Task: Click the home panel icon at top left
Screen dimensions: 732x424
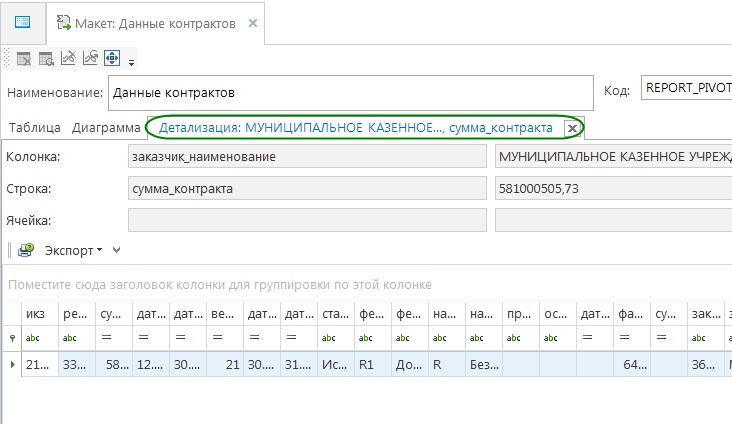Action: (x=22, y=22)
